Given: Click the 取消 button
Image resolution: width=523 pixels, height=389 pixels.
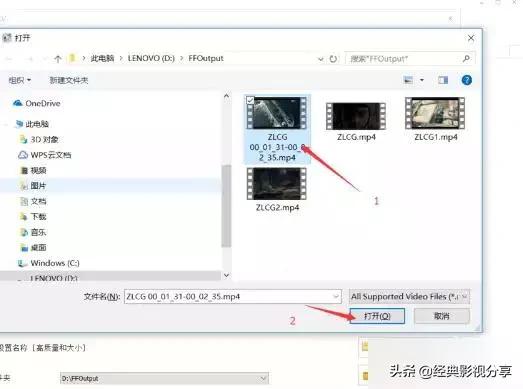Looking at the screenshot, I should pyautogui.click(x=442, y=316).
